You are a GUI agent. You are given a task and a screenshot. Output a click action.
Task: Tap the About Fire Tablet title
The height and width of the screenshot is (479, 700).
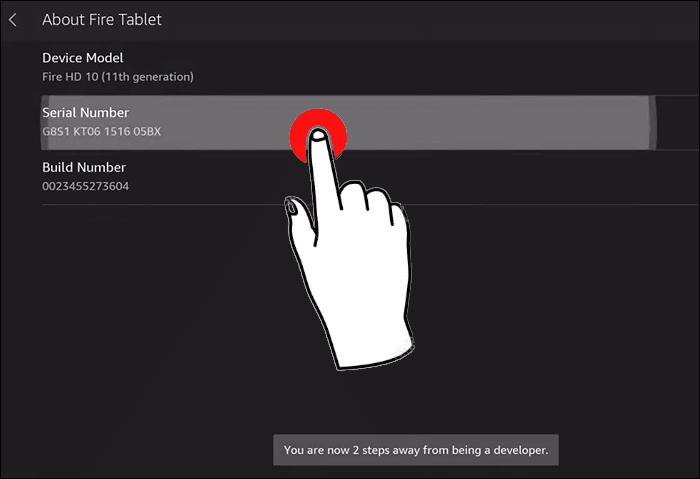pyautogui.click(x=102, y=20)
